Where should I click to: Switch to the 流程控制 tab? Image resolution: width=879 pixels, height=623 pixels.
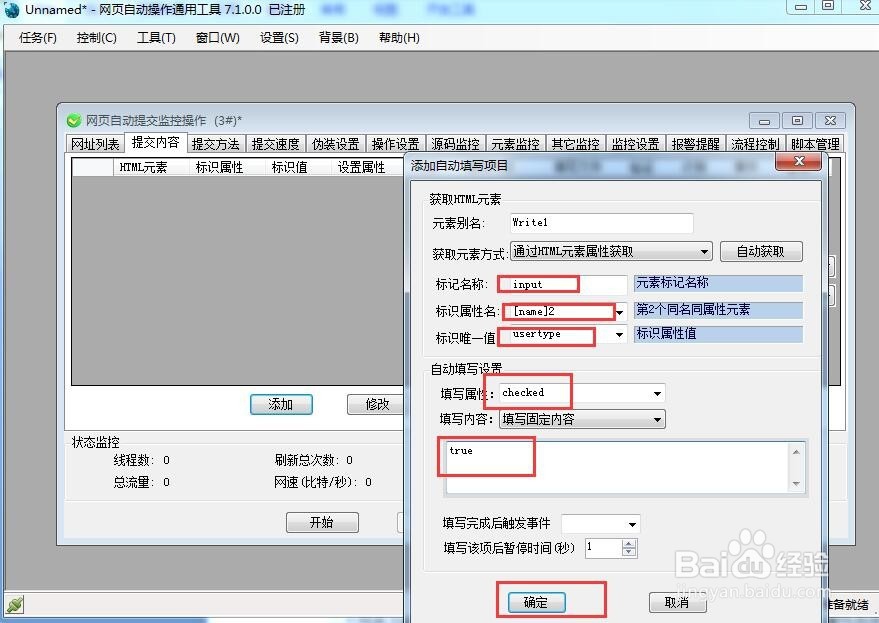755,144
